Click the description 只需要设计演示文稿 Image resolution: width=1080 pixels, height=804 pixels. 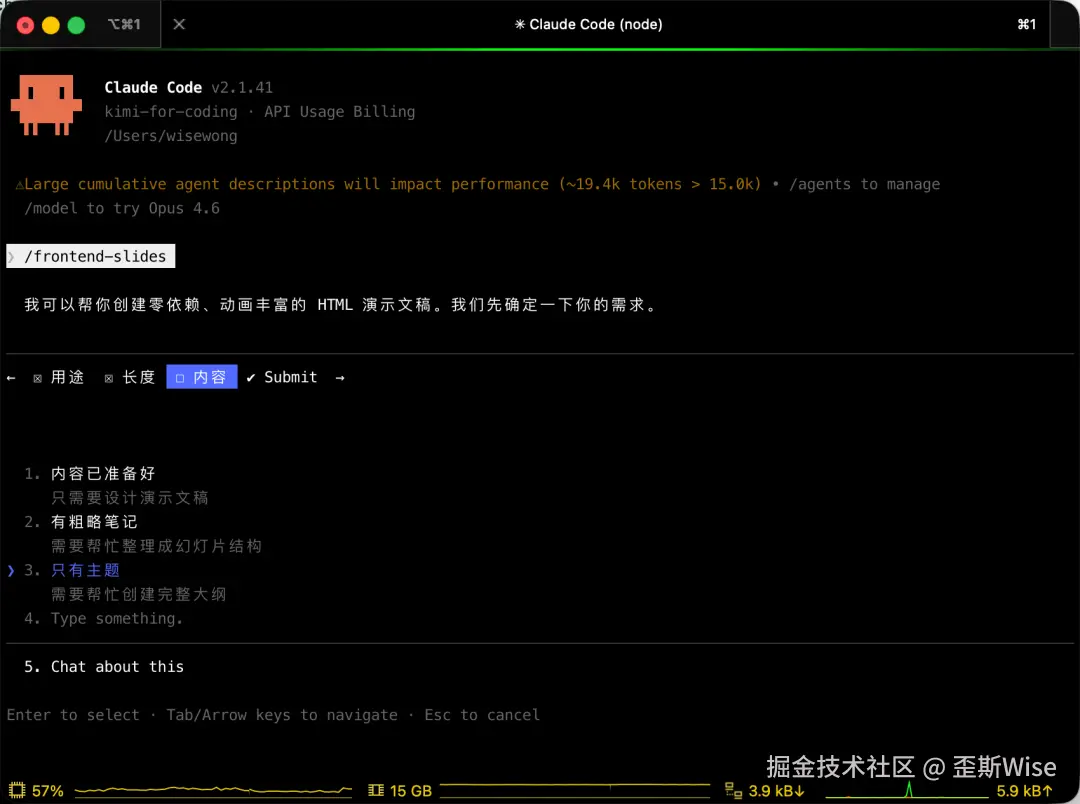pyautogui.click(x=129, y=497)
